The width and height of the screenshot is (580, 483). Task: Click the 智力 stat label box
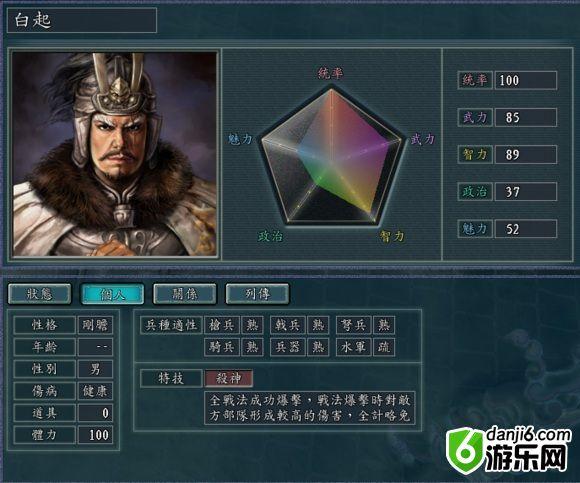pyautogui.click(x=475, y=155)
